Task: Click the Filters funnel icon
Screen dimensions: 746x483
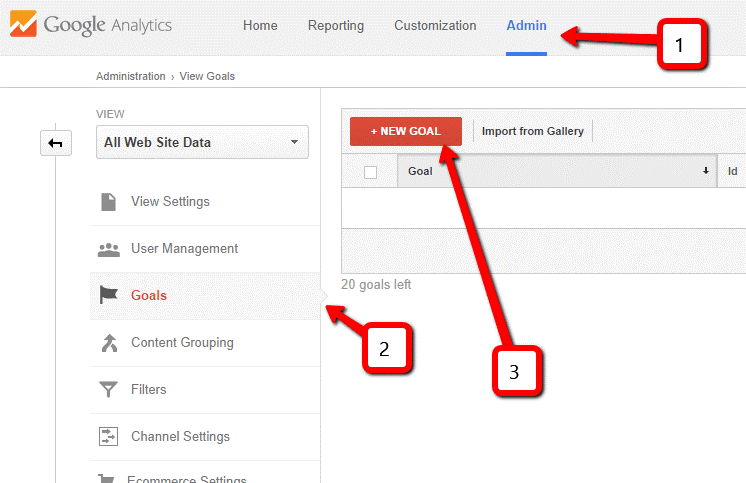Action: [x=109, y=390]
